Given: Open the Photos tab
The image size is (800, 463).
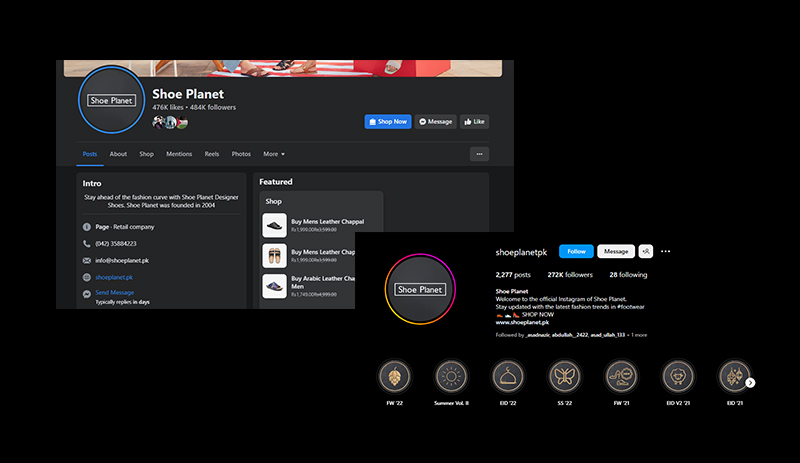Looking at the screenshot, I should pyautogui.click(x=241, y=154).
